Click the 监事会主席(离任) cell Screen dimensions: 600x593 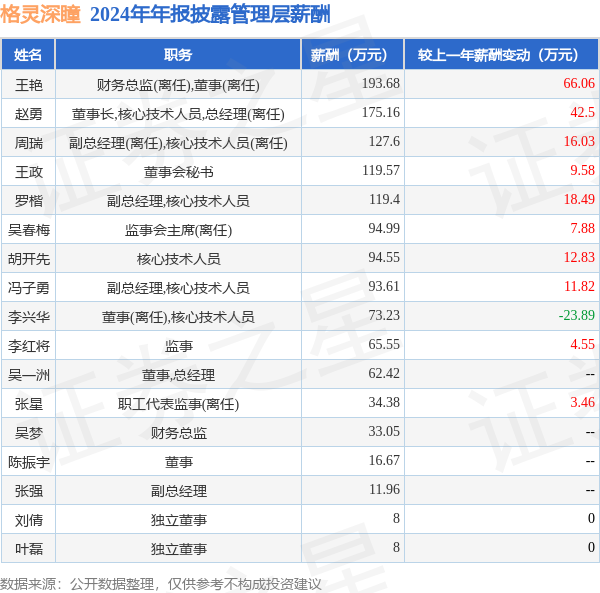pyautogui.click(x=178, y=230)
